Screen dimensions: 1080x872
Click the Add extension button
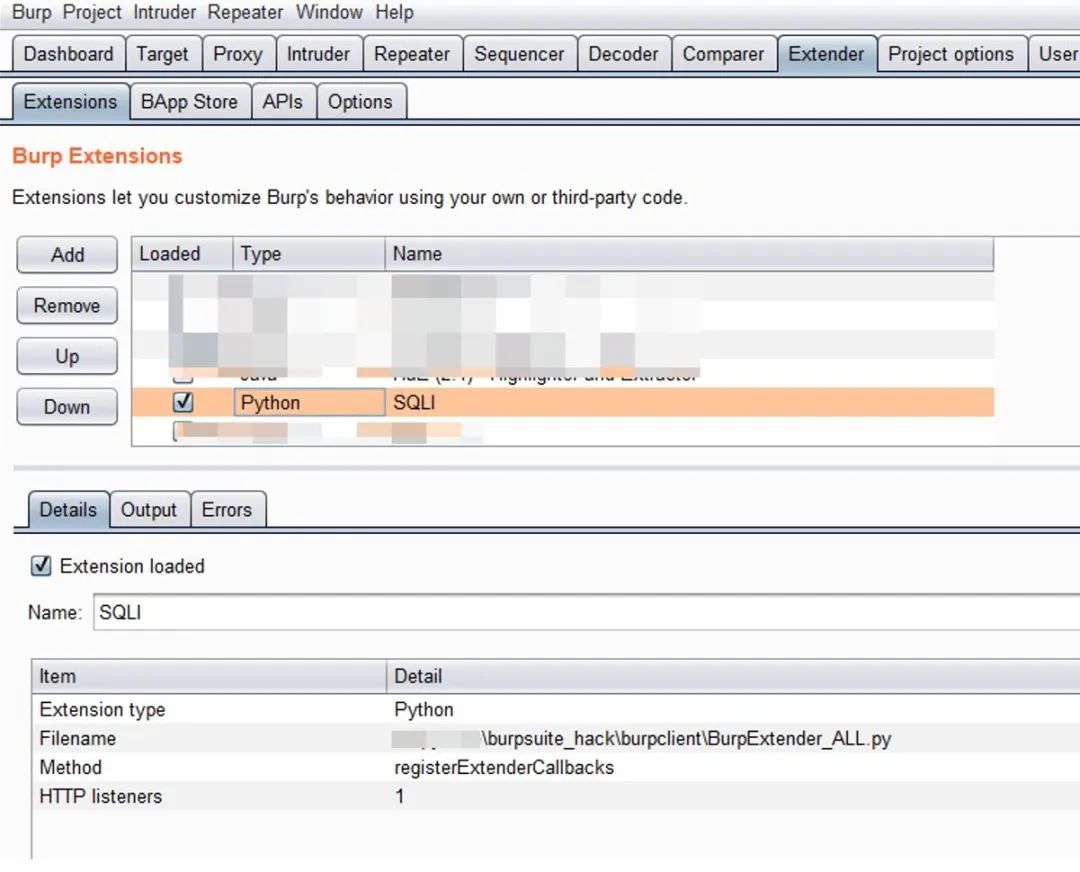(67, 255)
